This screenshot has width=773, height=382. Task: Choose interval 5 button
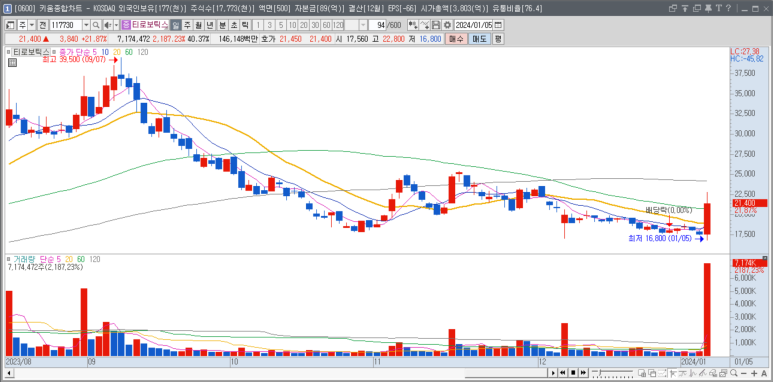[x=281, y=25]
